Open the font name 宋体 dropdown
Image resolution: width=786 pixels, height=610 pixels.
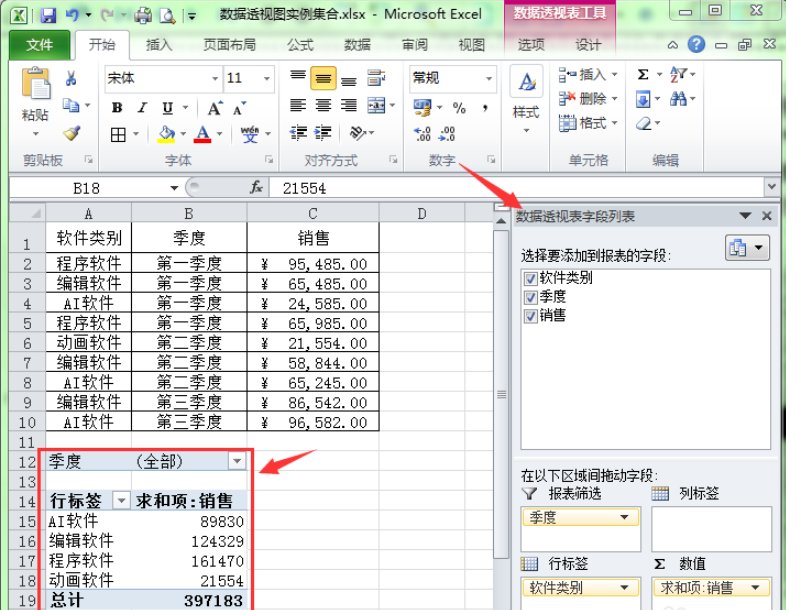pyautogui.click(x=215, y=78)
